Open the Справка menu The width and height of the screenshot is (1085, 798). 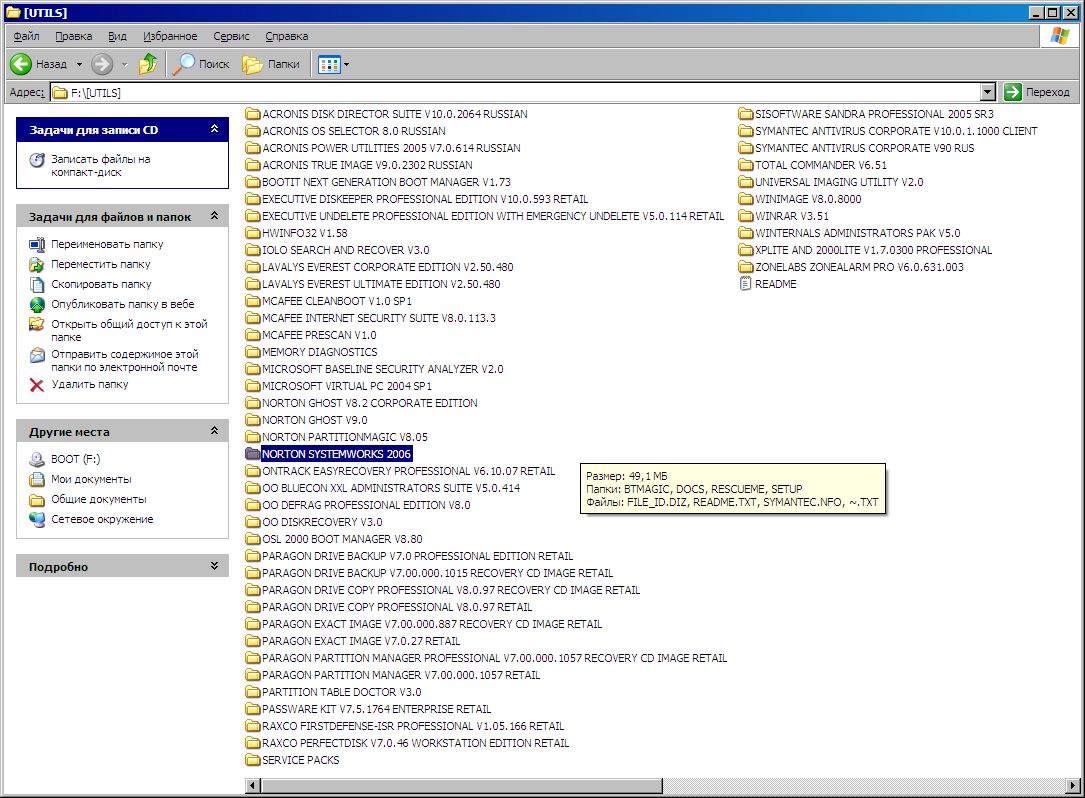(x=286, y=36)
